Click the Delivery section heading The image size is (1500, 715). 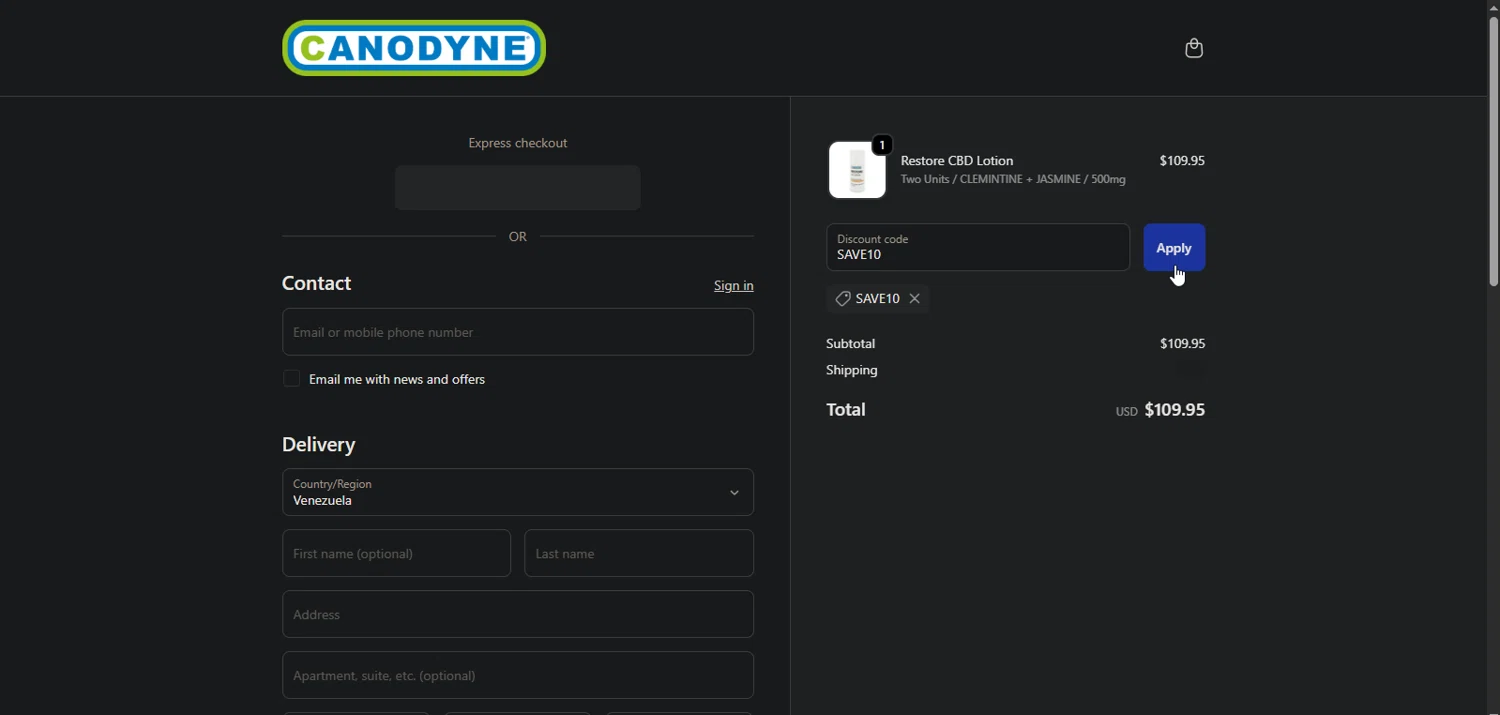point(319,445)
